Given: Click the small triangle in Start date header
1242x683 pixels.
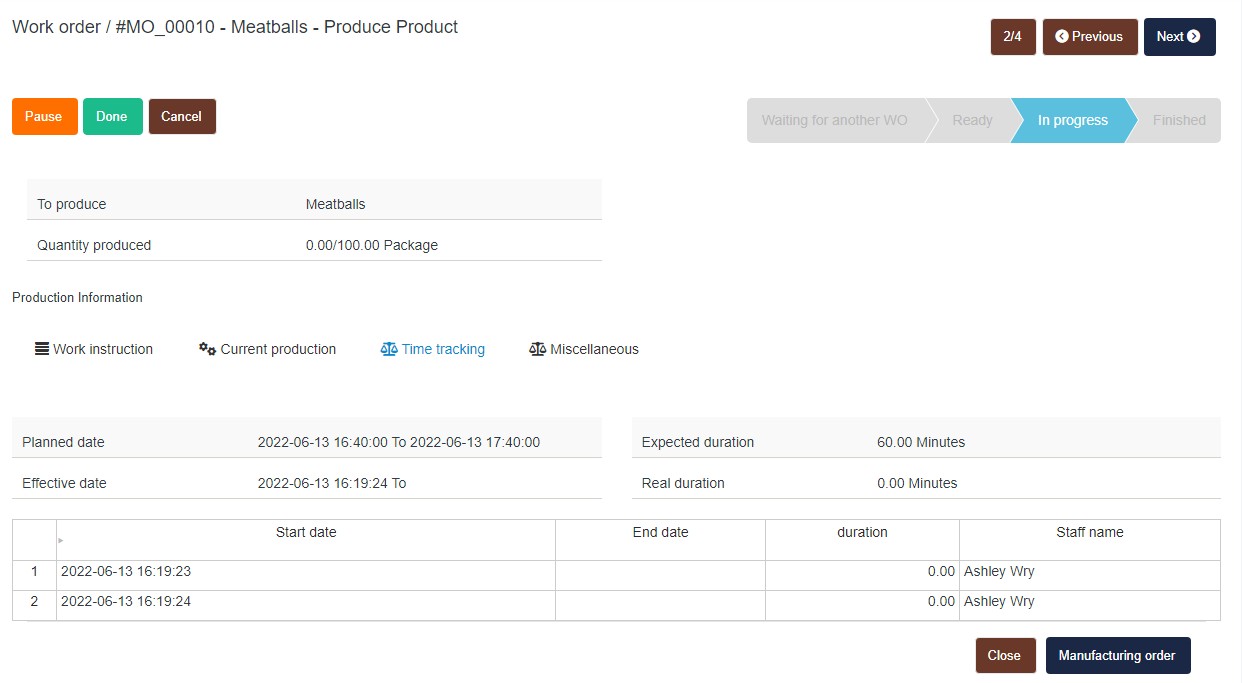Looking at the screenshot, I should [x=61, y=540].
